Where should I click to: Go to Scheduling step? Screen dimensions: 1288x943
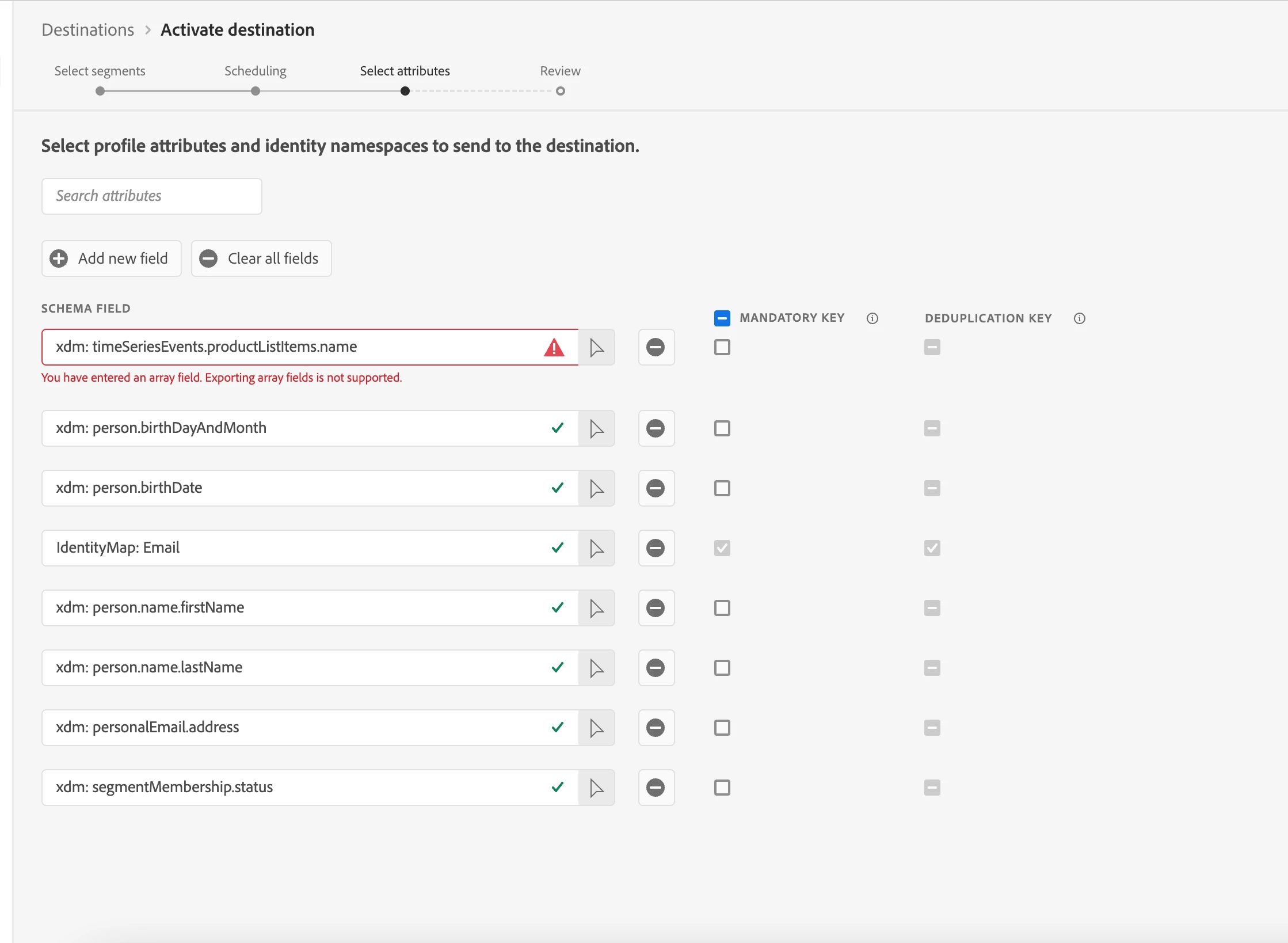(x=256, y=71)
